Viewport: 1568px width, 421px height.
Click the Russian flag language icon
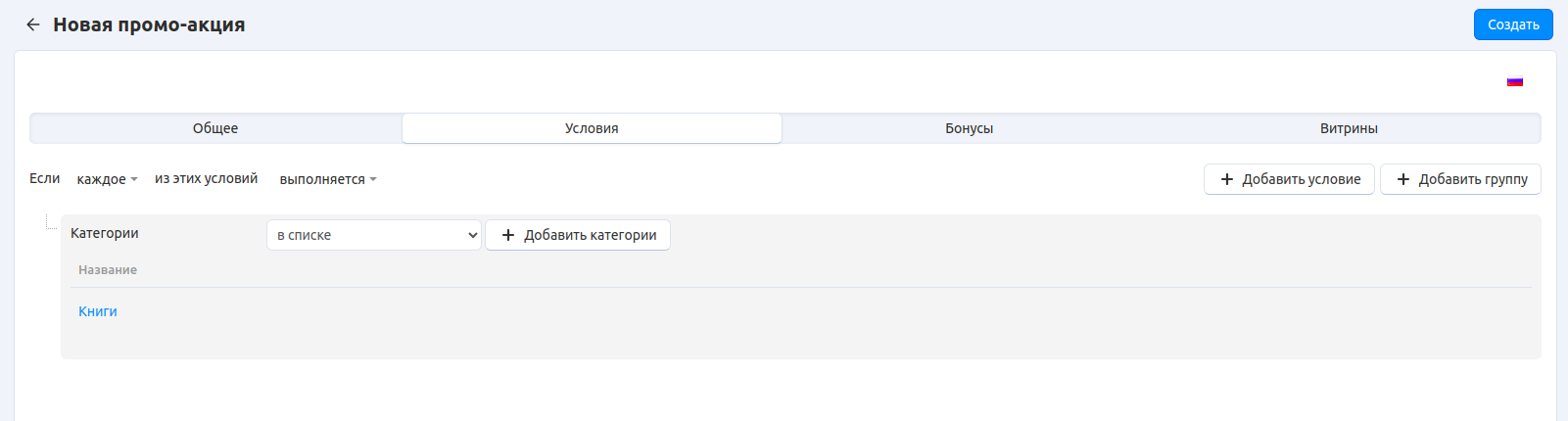pos(1514,81)
